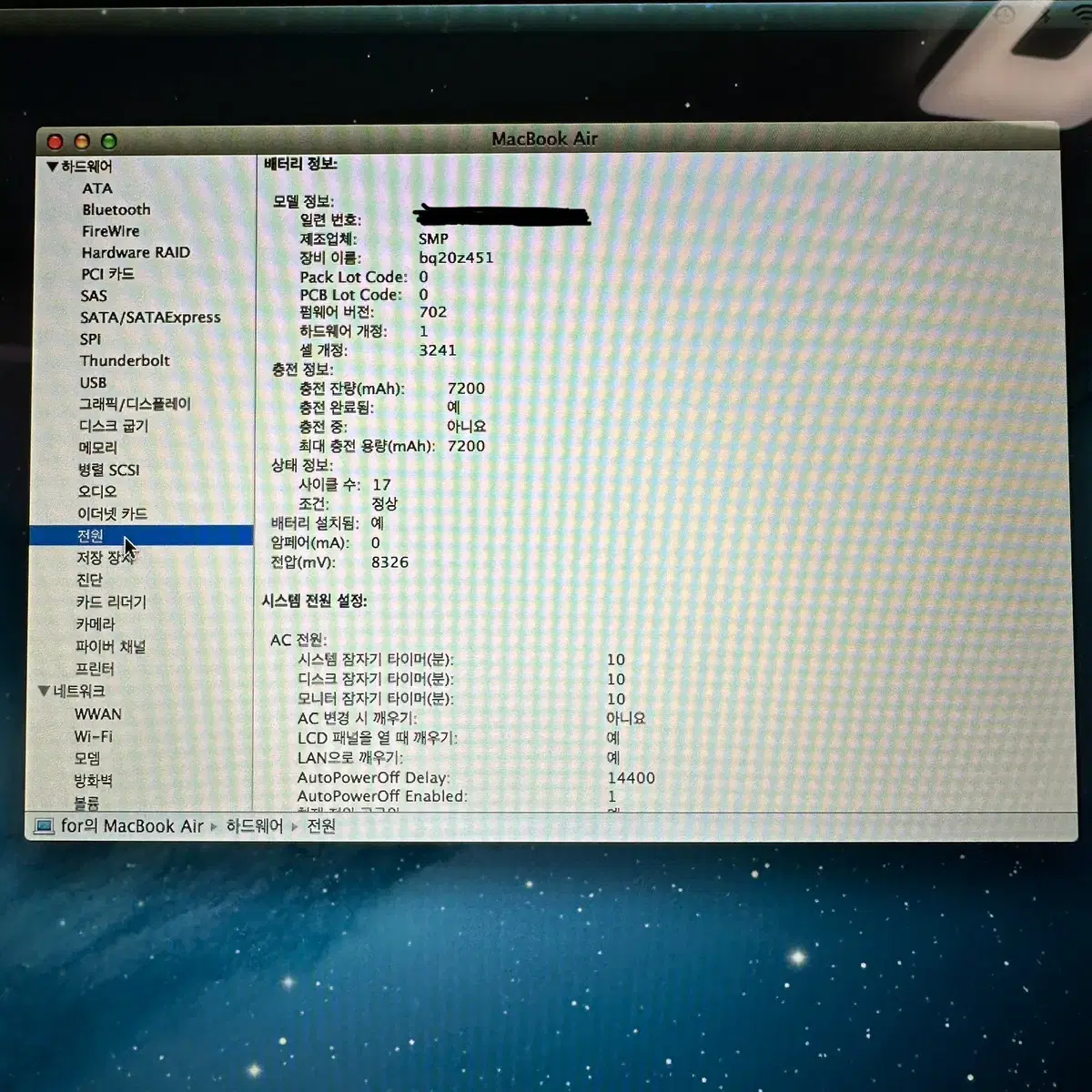
Task: Click the computer icon in the path bar
Action: click(44, 826)
